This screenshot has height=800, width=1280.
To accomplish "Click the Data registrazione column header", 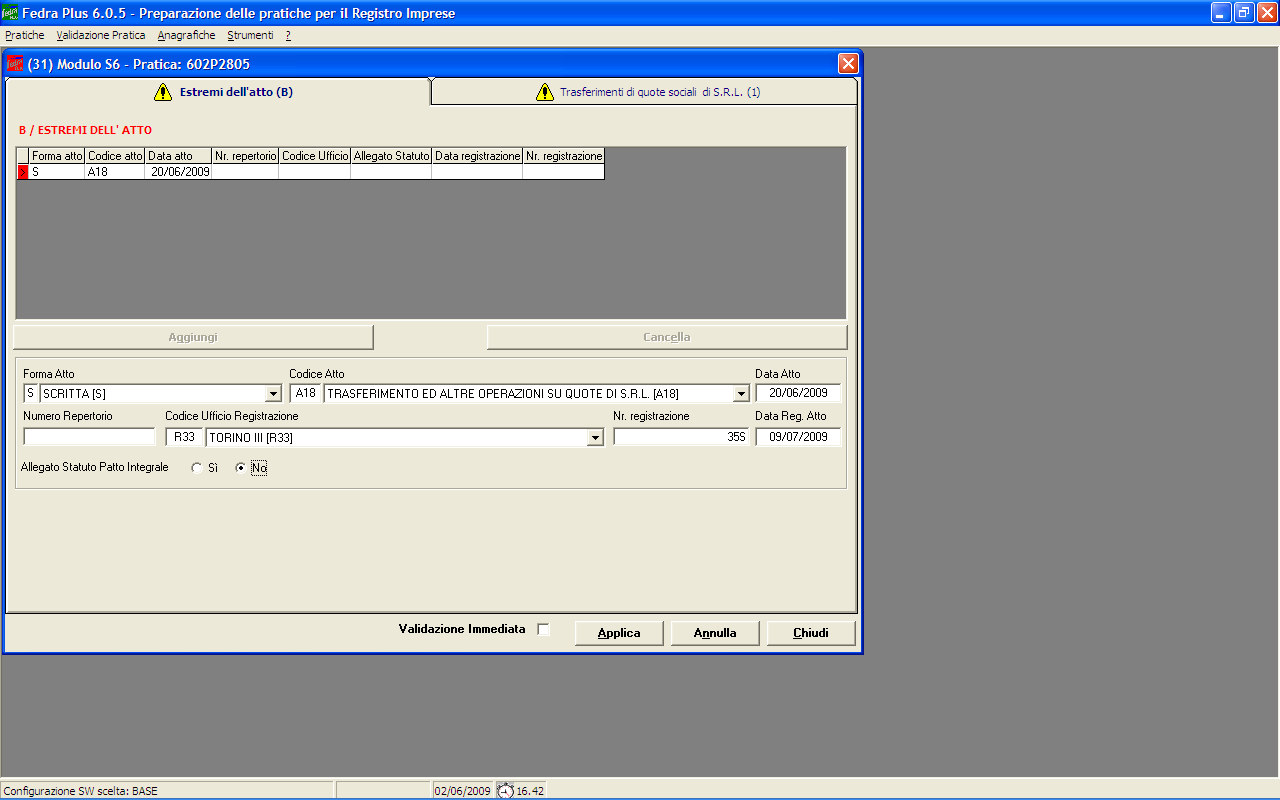I will point(477,156).
